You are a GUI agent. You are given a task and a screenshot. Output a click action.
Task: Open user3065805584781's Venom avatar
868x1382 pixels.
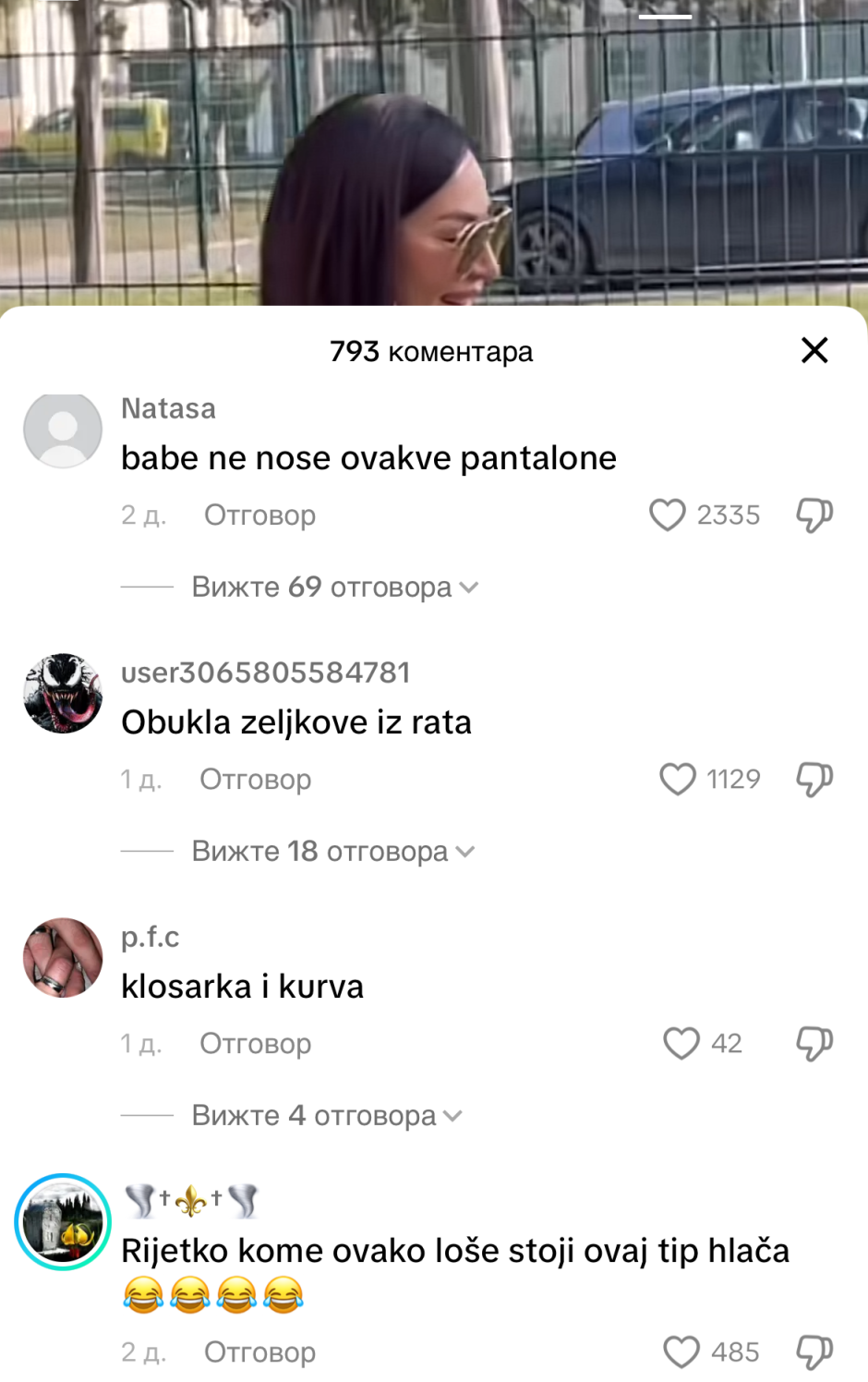[x=63, y=694]
